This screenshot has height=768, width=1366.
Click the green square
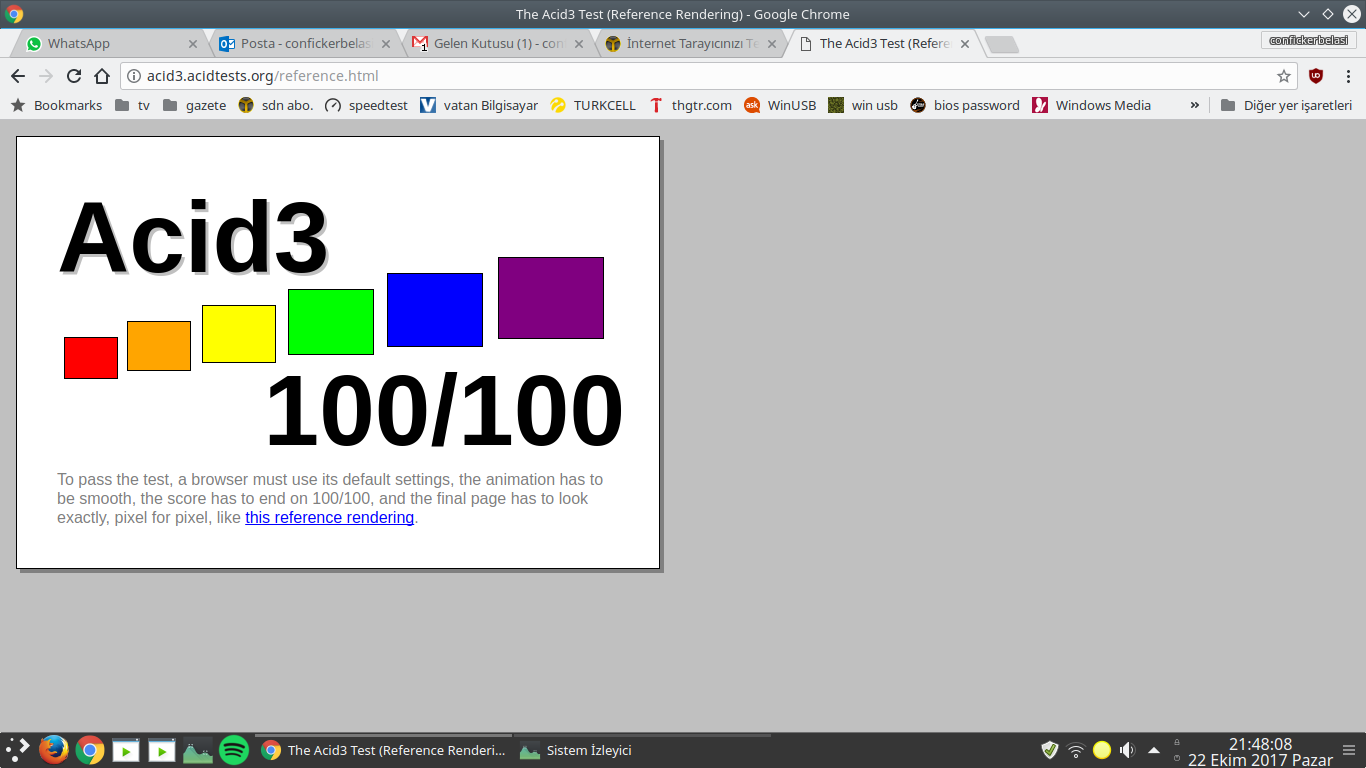pos(331,322)
